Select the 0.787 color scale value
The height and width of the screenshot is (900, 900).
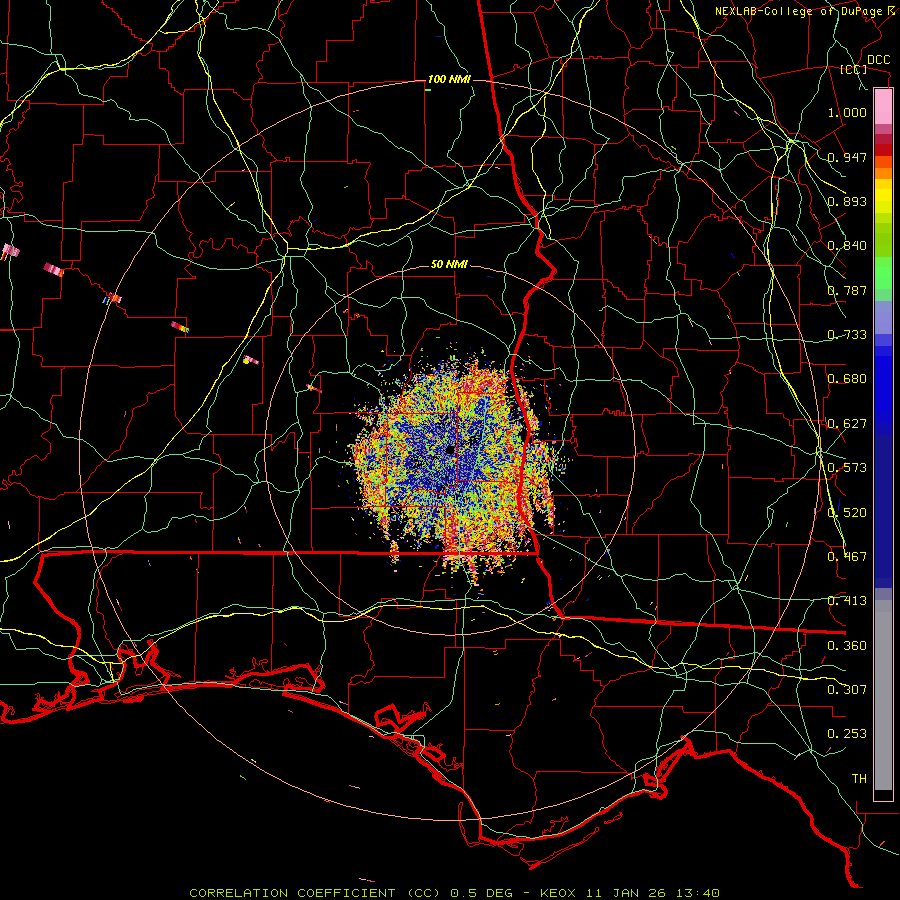pos(847,290)
